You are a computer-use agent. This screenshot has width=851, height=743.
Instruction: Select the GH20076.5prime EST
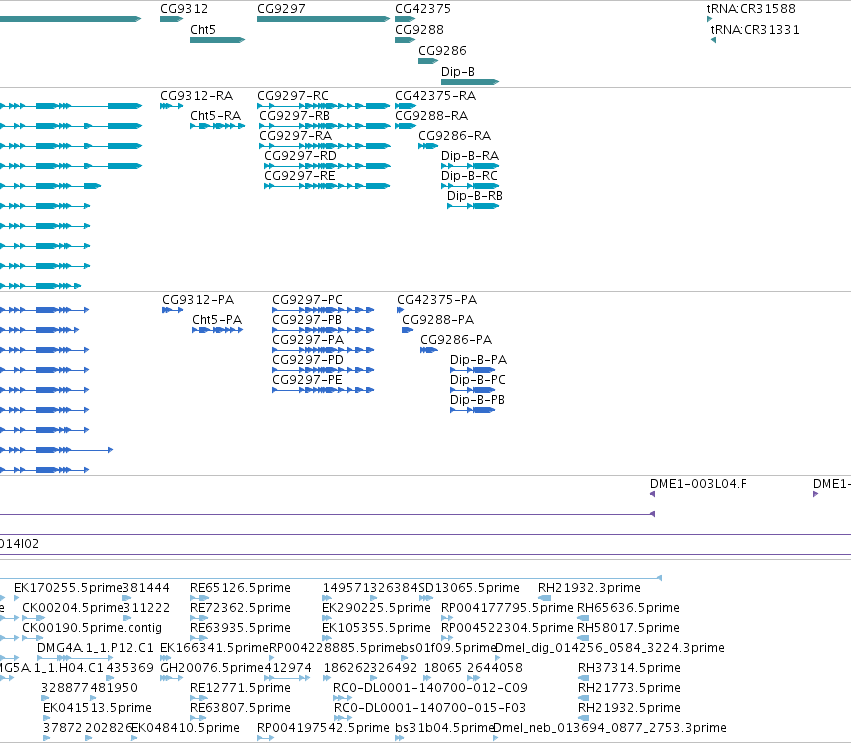172,678
